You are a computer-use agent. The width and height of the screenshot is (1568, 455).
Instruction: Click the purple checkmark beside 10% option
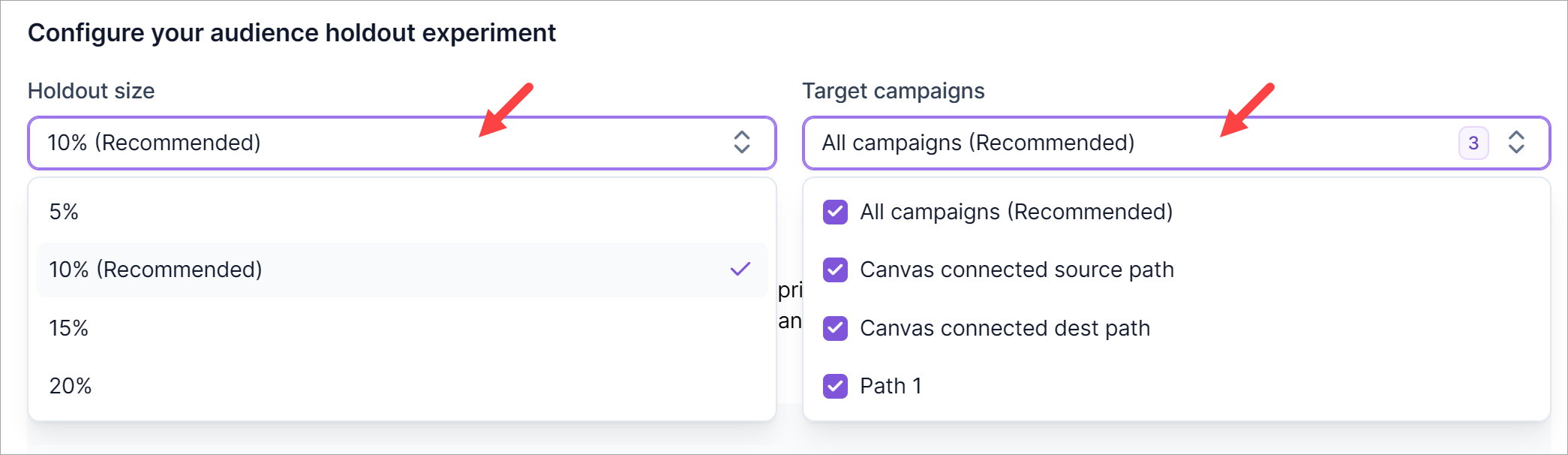740,269
